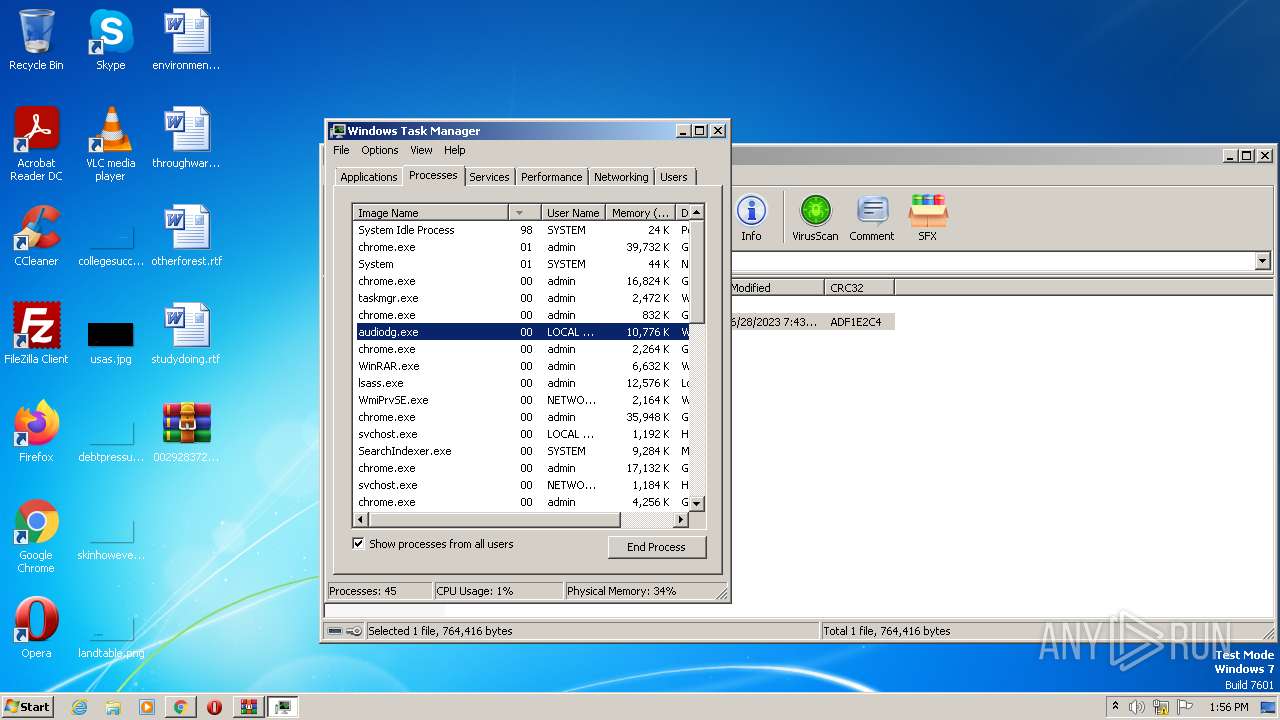Click the horizontal scroll left arrow
The width and height of the screenshot is (1280, 720).
362,520
